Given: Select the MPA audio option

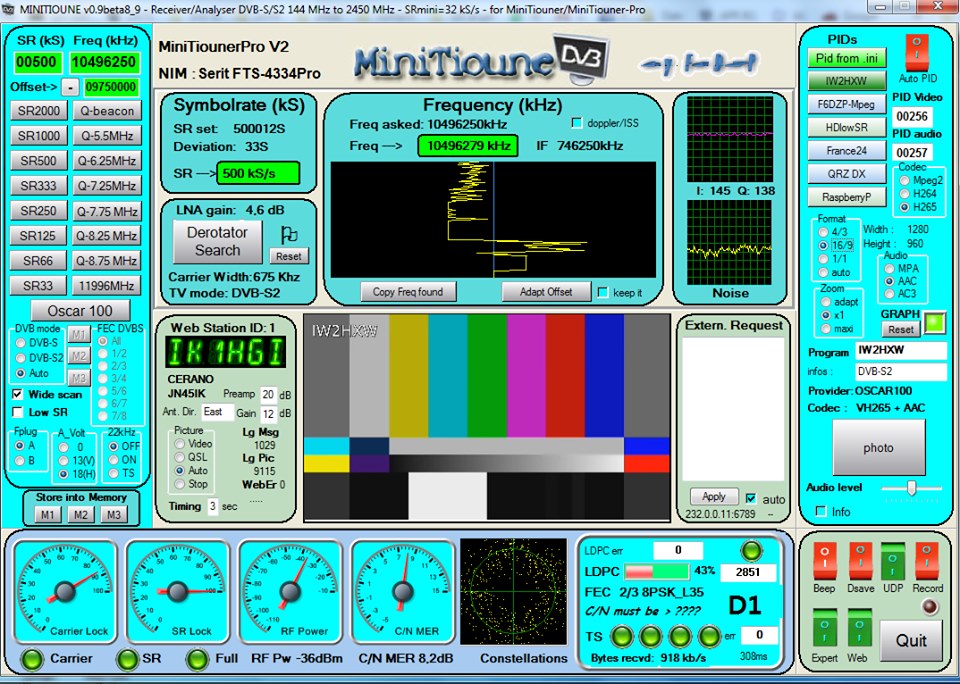Looking at the screenshot, I should (889, 268).
